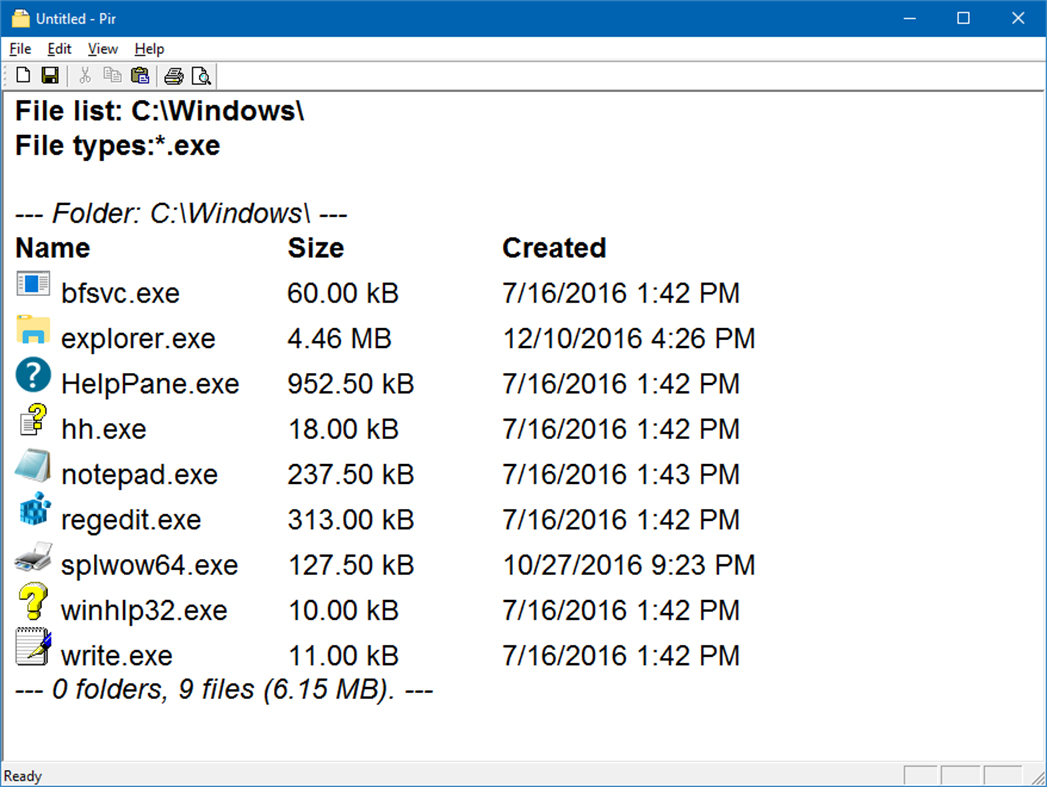This screenshot has width=1047, height=787.
Task: Click the 'regedit.exe' file name
Action: click(x=131, y=520)
